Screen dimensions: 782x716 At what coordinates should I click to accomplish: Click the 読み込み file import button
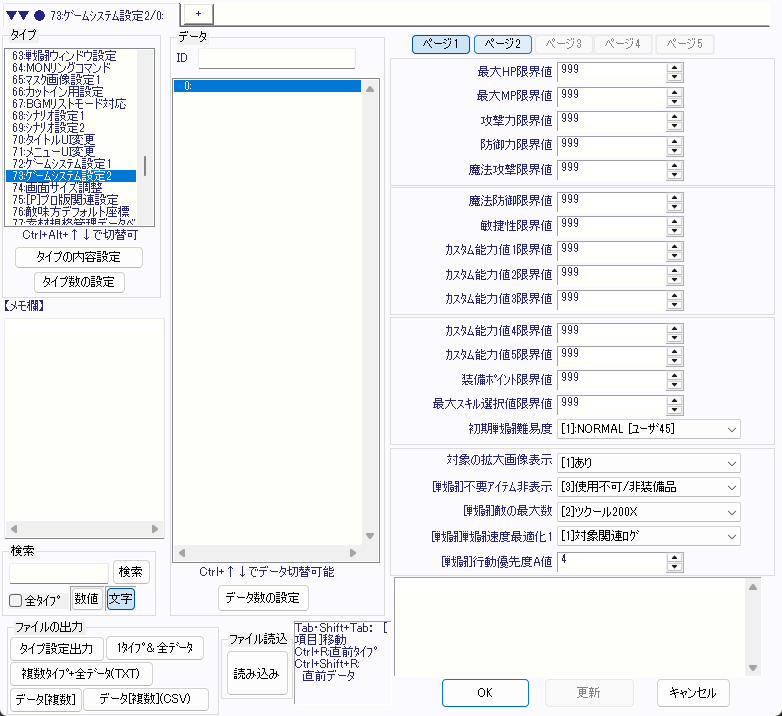[256, 673]
